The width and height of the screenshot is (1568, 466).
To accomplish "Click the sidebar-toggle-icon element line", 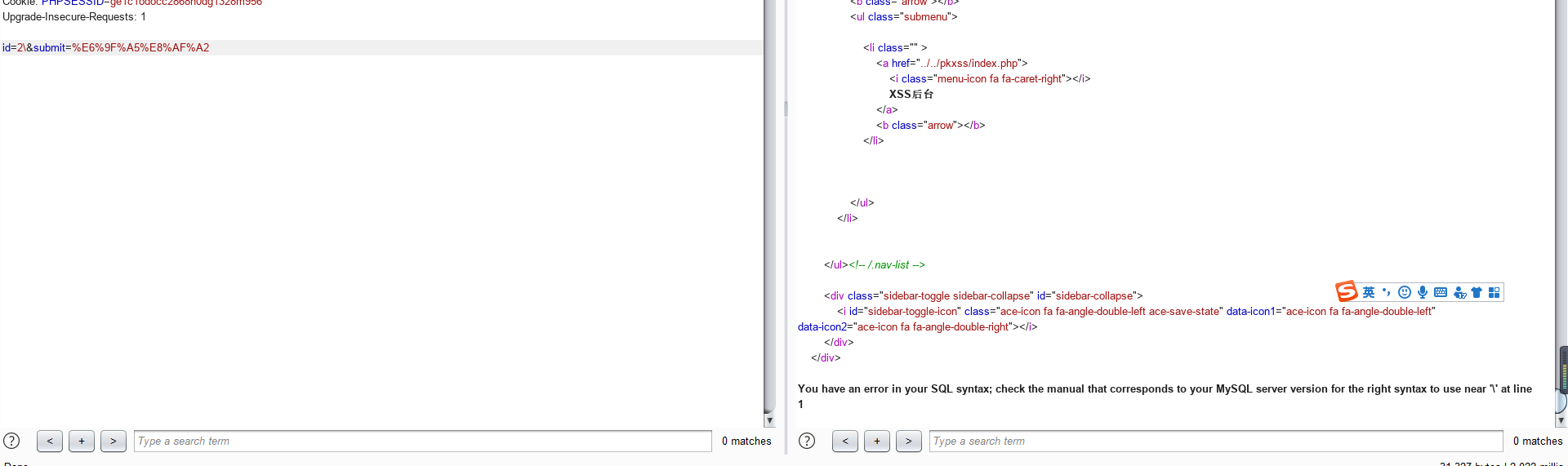I will [x=1136, y=311].
